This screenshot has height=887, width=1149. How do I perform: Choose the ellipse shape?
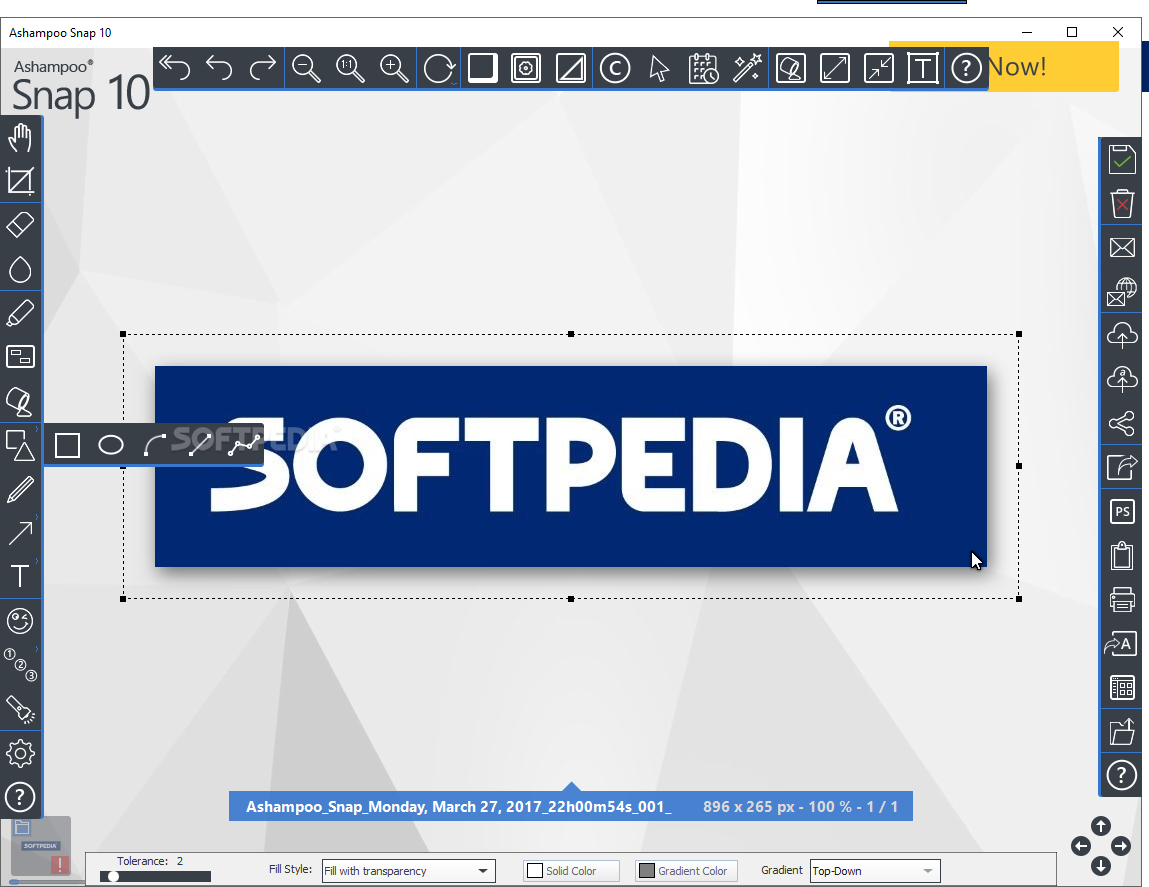(111, 445)
